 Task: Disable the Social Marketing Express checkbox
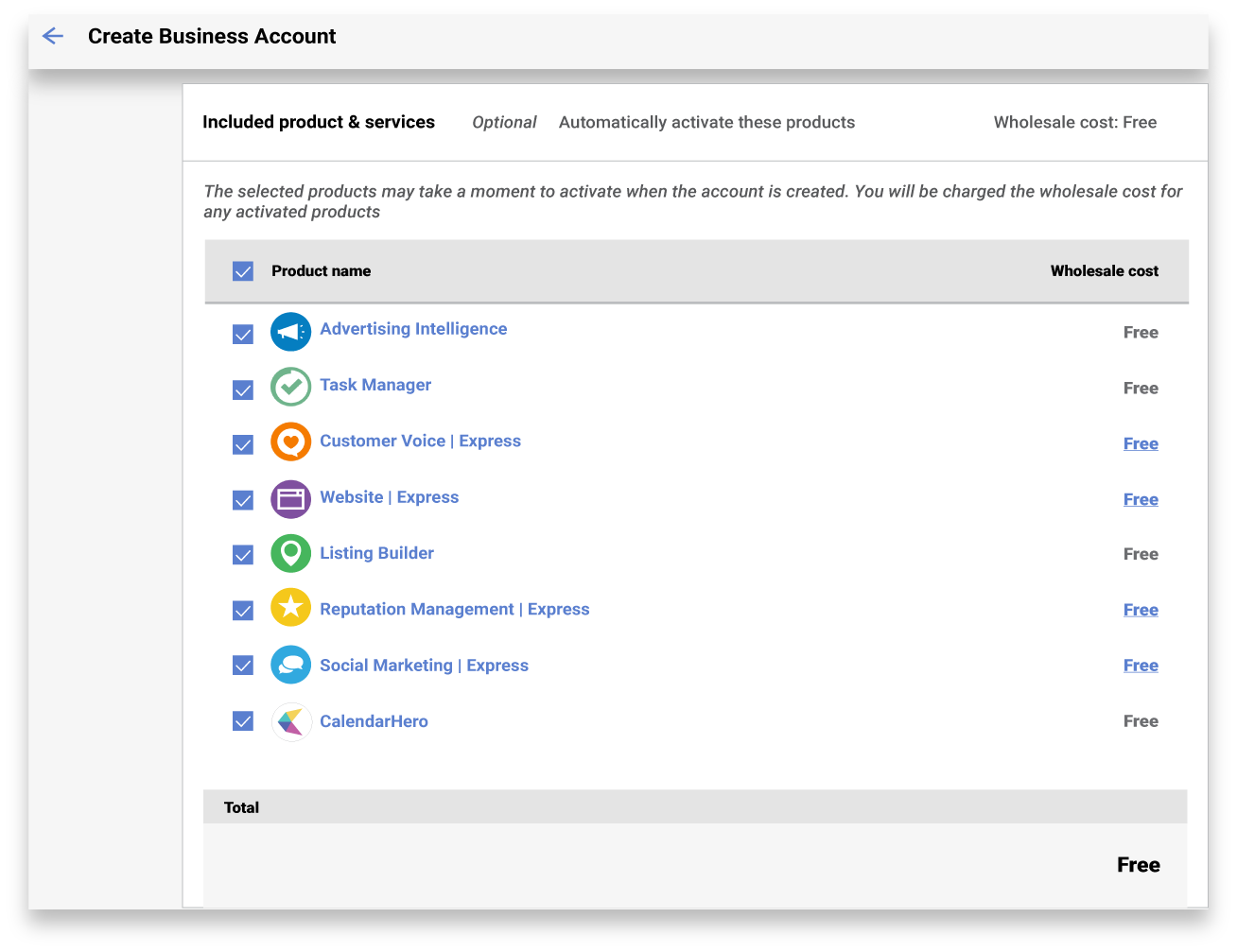pyautogui.click(x=243, y=666)
